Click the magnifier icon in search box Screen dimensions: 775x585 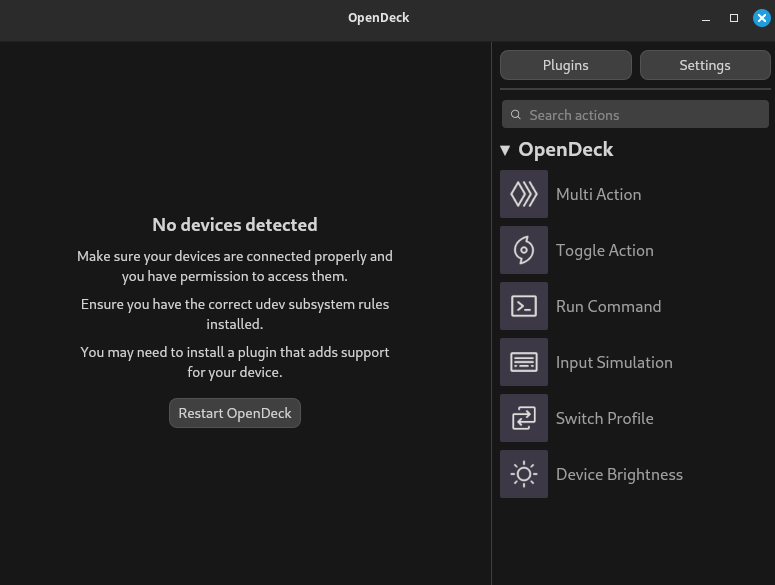click(516, 115)
